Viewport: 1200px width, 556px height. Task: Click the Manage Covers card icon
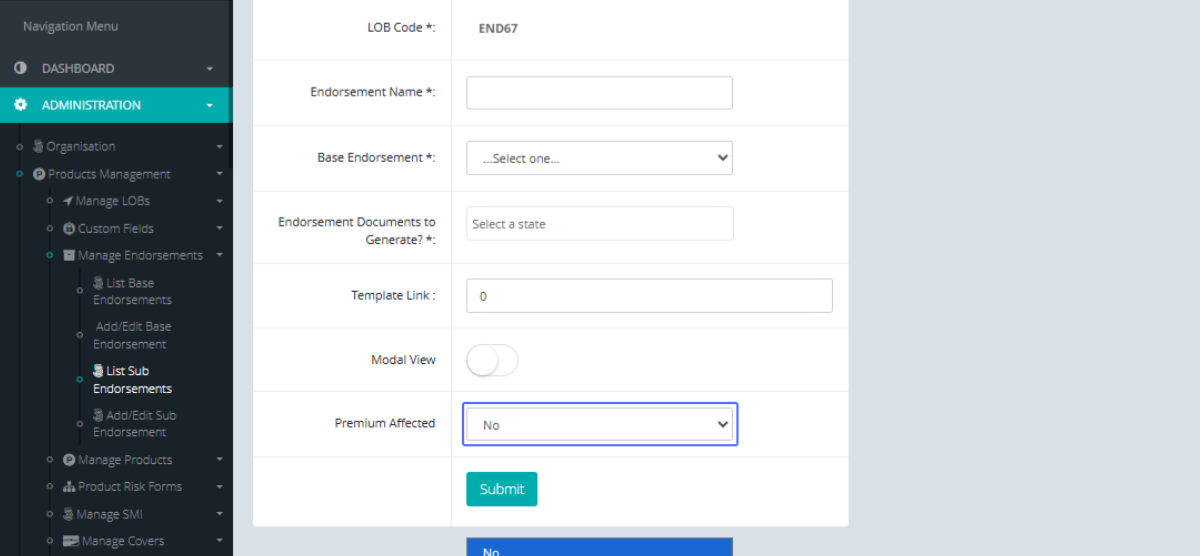point(70,541)
